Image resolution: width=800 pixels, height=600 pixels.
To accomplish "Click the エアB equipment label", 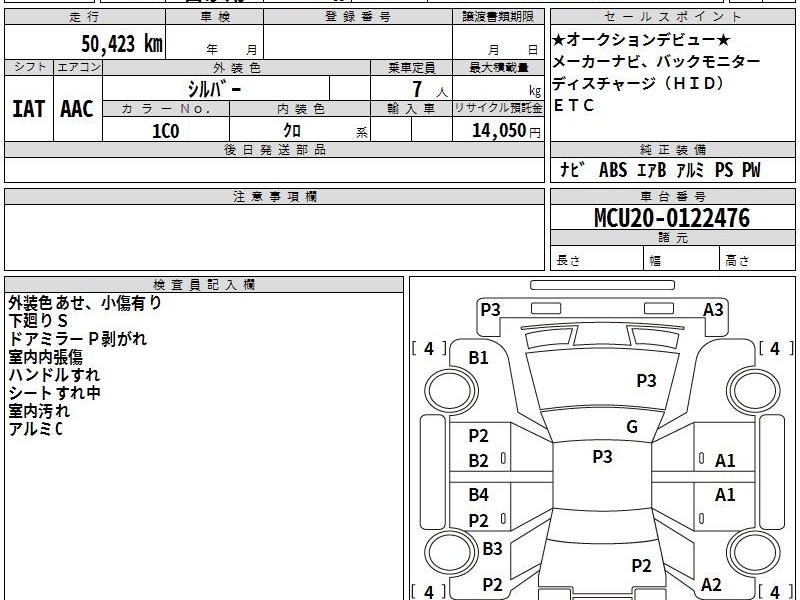I will pos(652,170).
